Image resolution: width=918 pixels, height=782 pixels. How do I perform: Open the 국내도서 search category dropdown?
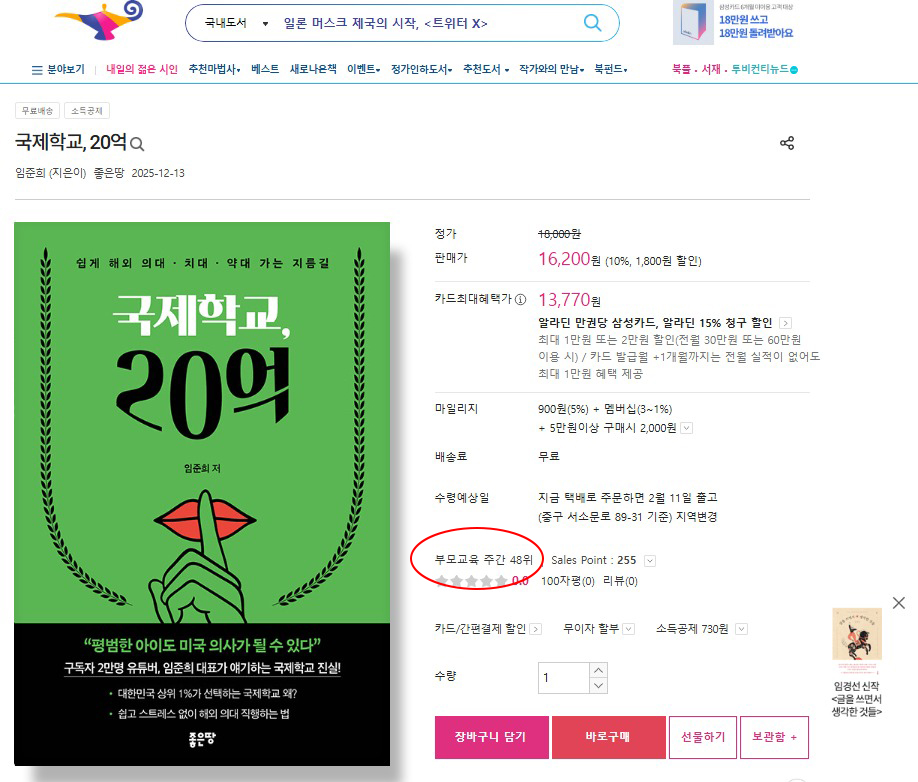(x=237, y=23)
